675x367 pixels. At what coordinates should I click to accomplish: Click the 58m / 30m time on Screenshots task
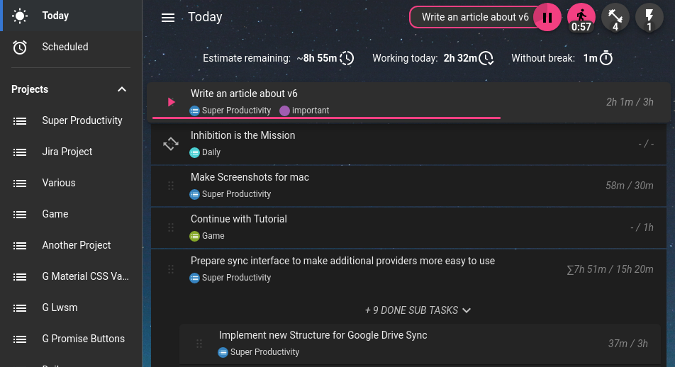click(x=629, y=185)
